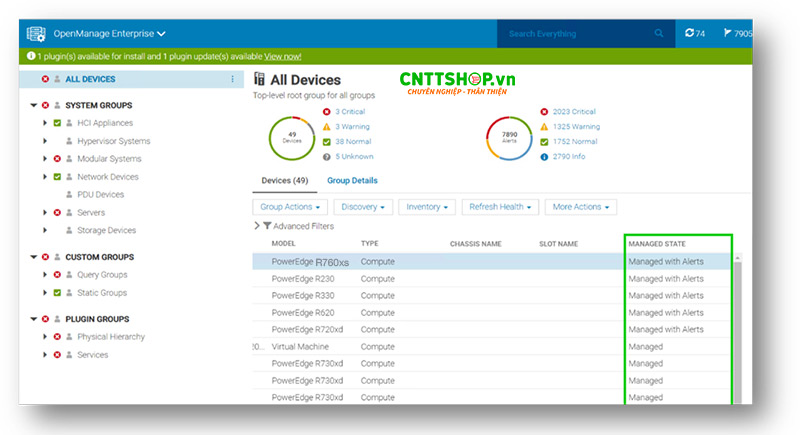Click the green status icon of Static Groups
Screen dimensions: 800x435
coord(57,293)
